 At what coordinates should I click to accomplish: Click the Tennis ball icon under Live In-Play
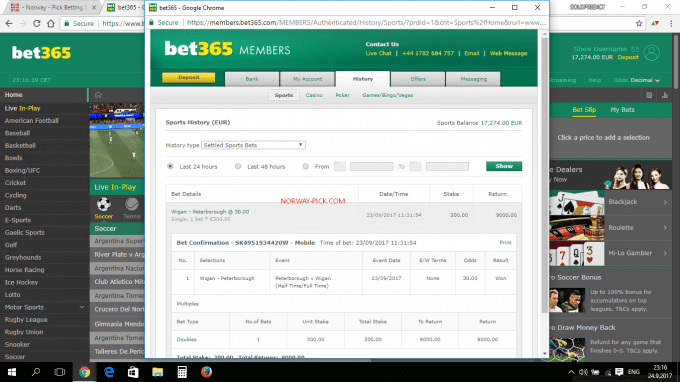tap(132, 204)
